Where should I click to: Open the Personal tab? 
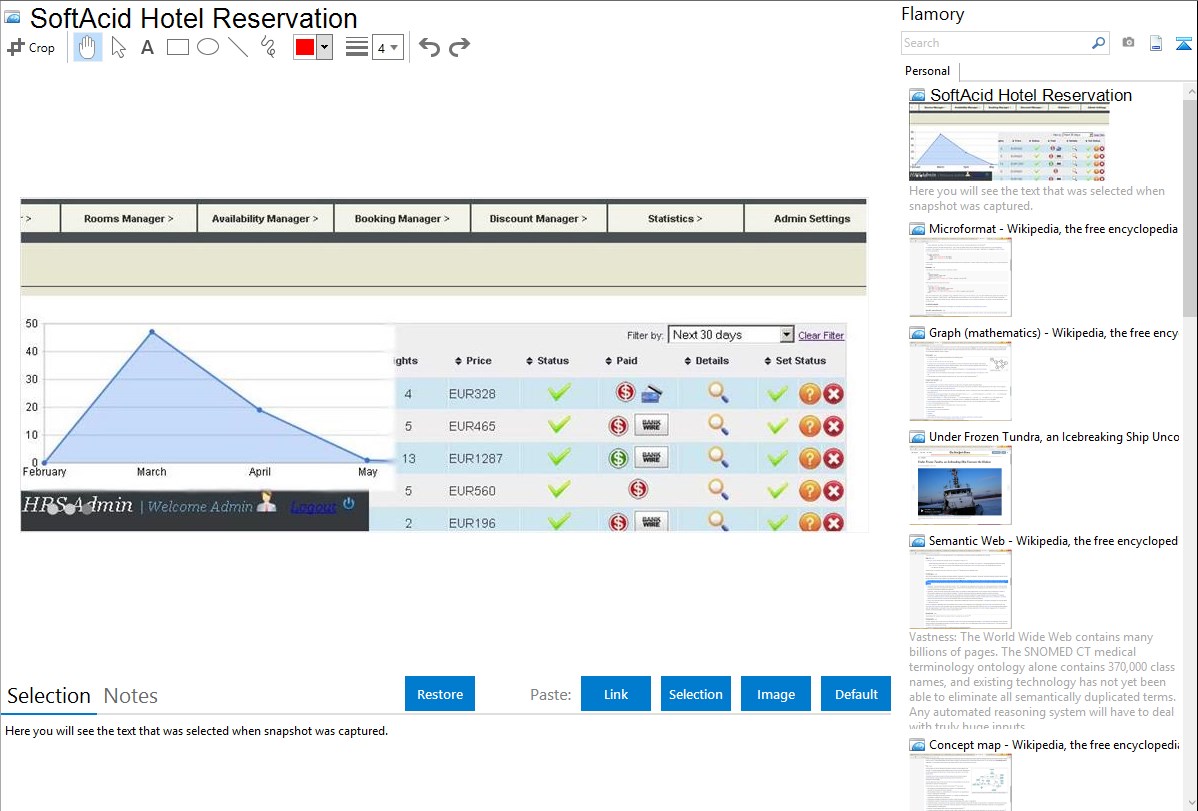[x=928, y=71]
